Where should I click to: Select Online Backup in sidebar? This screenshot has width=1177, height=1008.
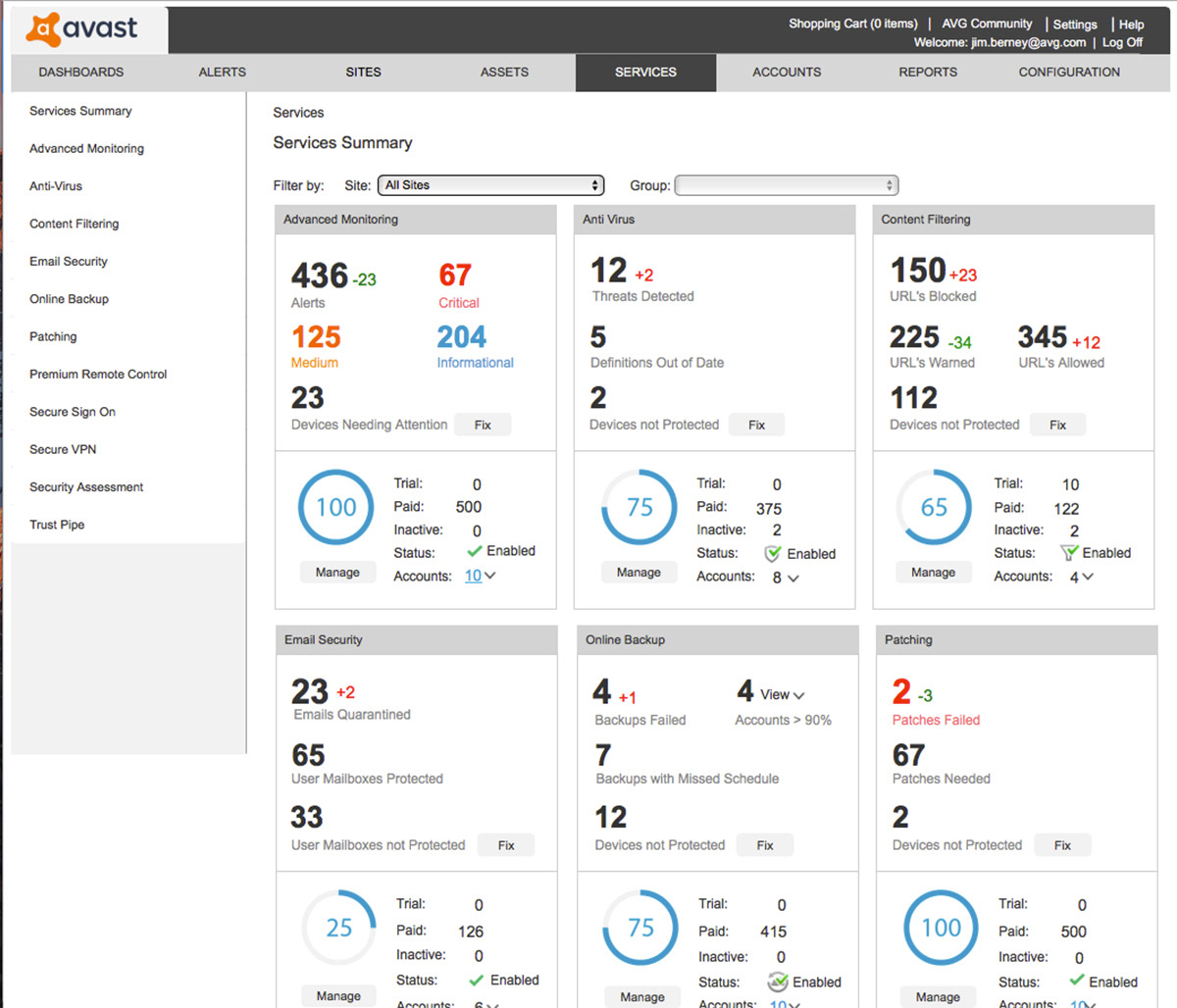(69, 299)
